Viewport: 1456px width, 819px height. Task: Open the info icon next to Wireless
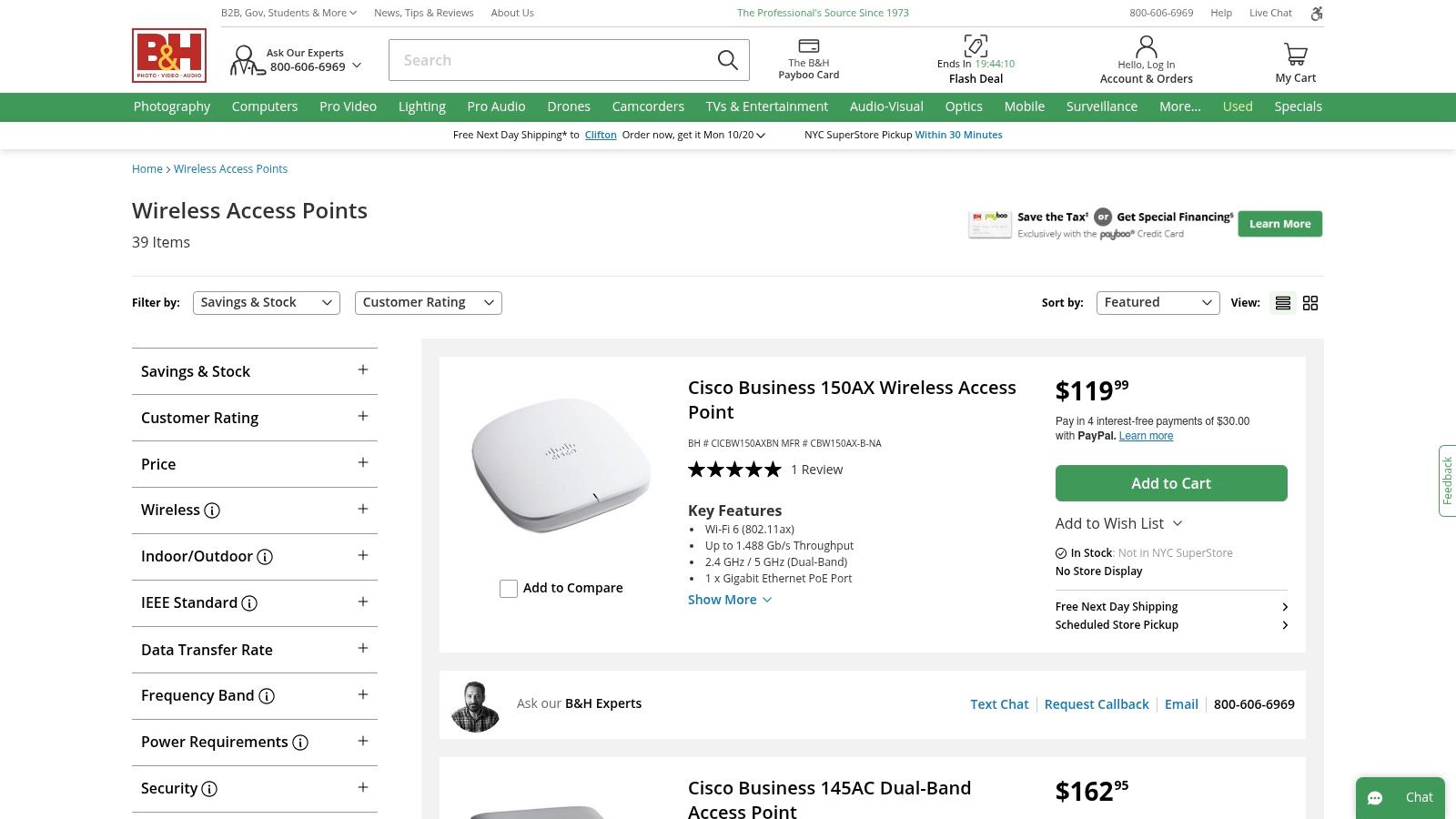212,511
